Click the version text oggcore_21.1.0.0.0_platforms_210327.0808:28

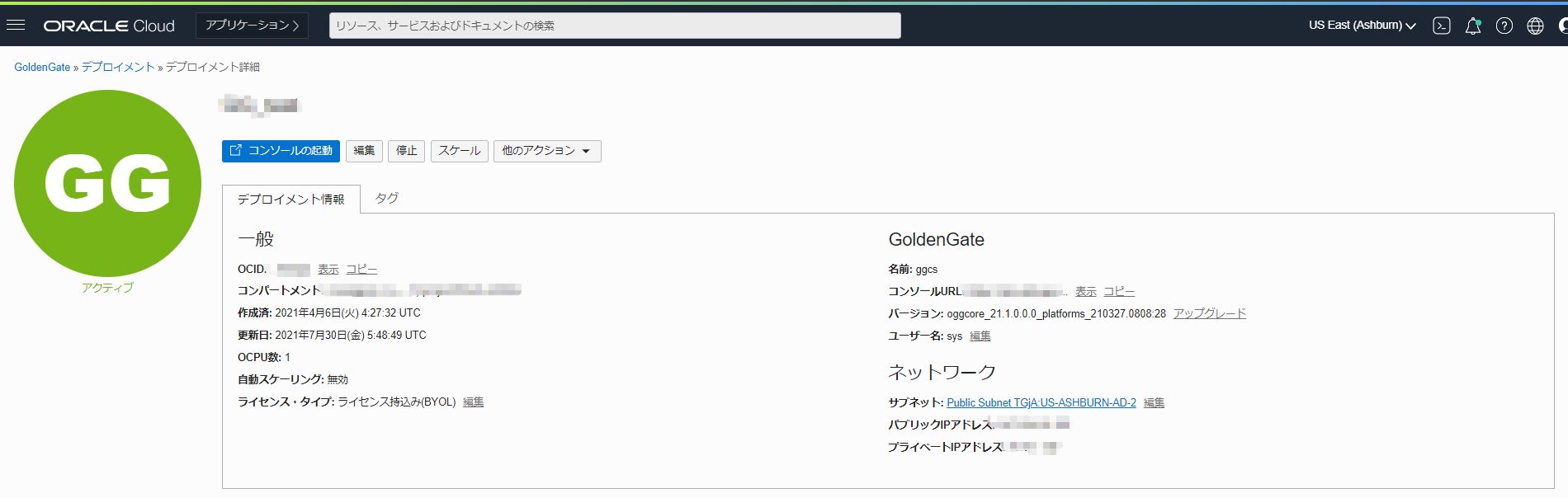tap(1056, 314)
